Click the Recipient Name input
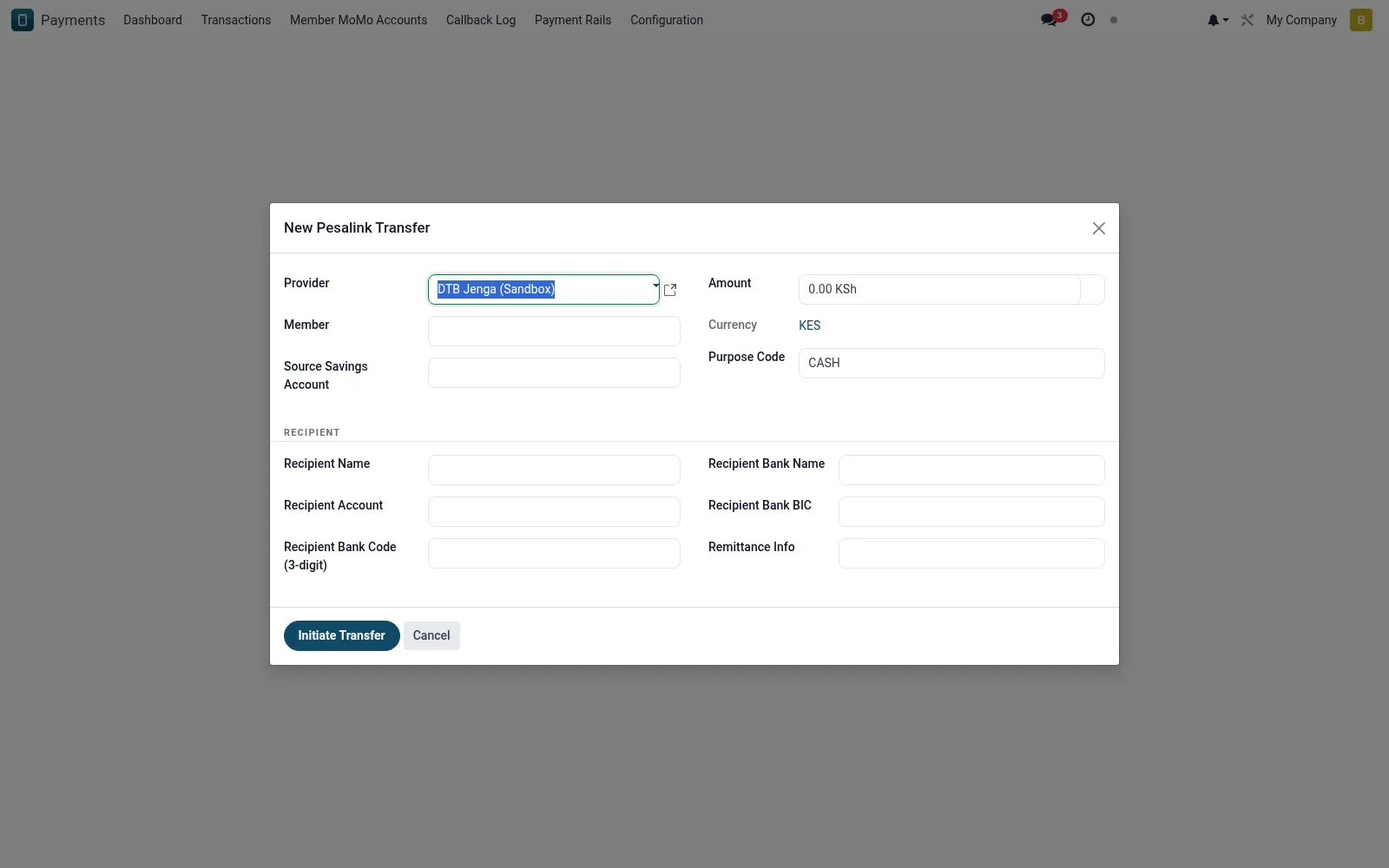1389x868 pixels. [554, 470]
